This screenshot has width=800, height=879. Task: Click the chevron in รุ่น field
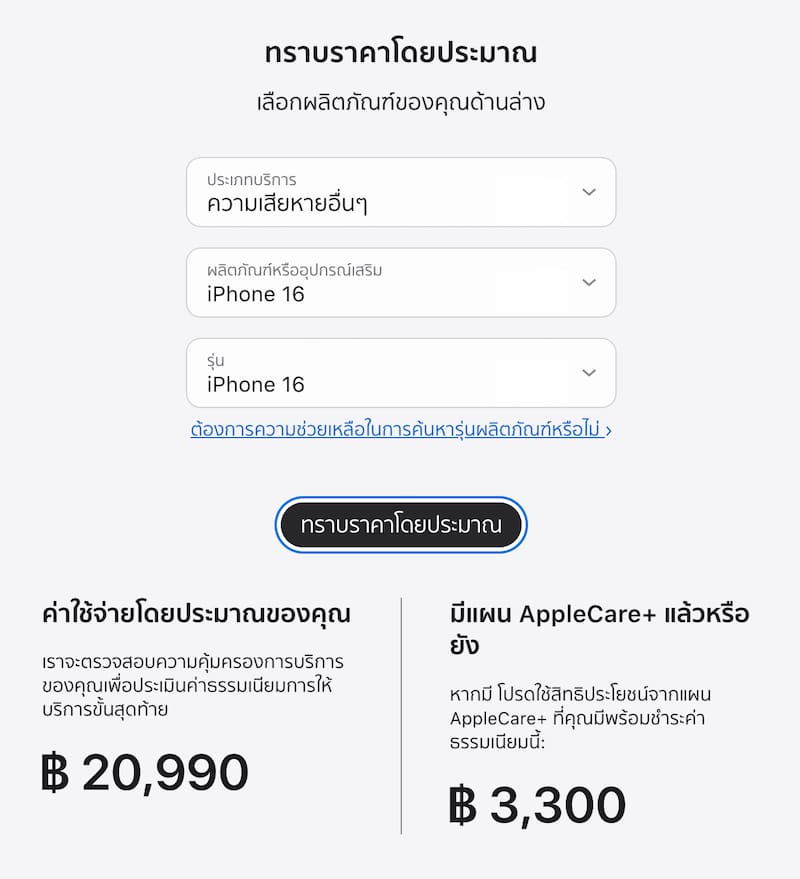pyautogui.click(x=589, y=373)
